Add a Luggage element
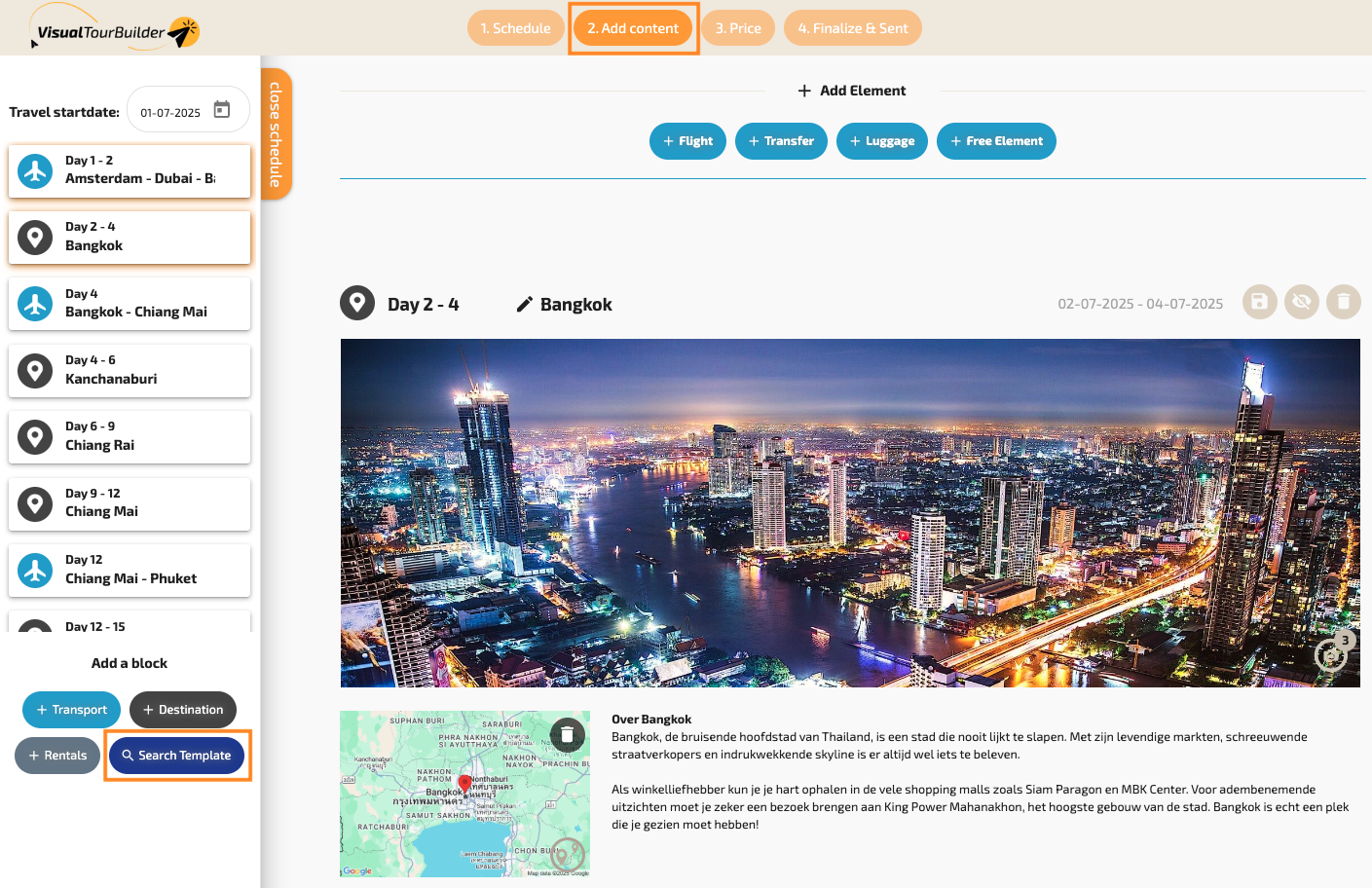This screenshot has height=888, width=1372. pyautogui.click(x=882, y=141)
